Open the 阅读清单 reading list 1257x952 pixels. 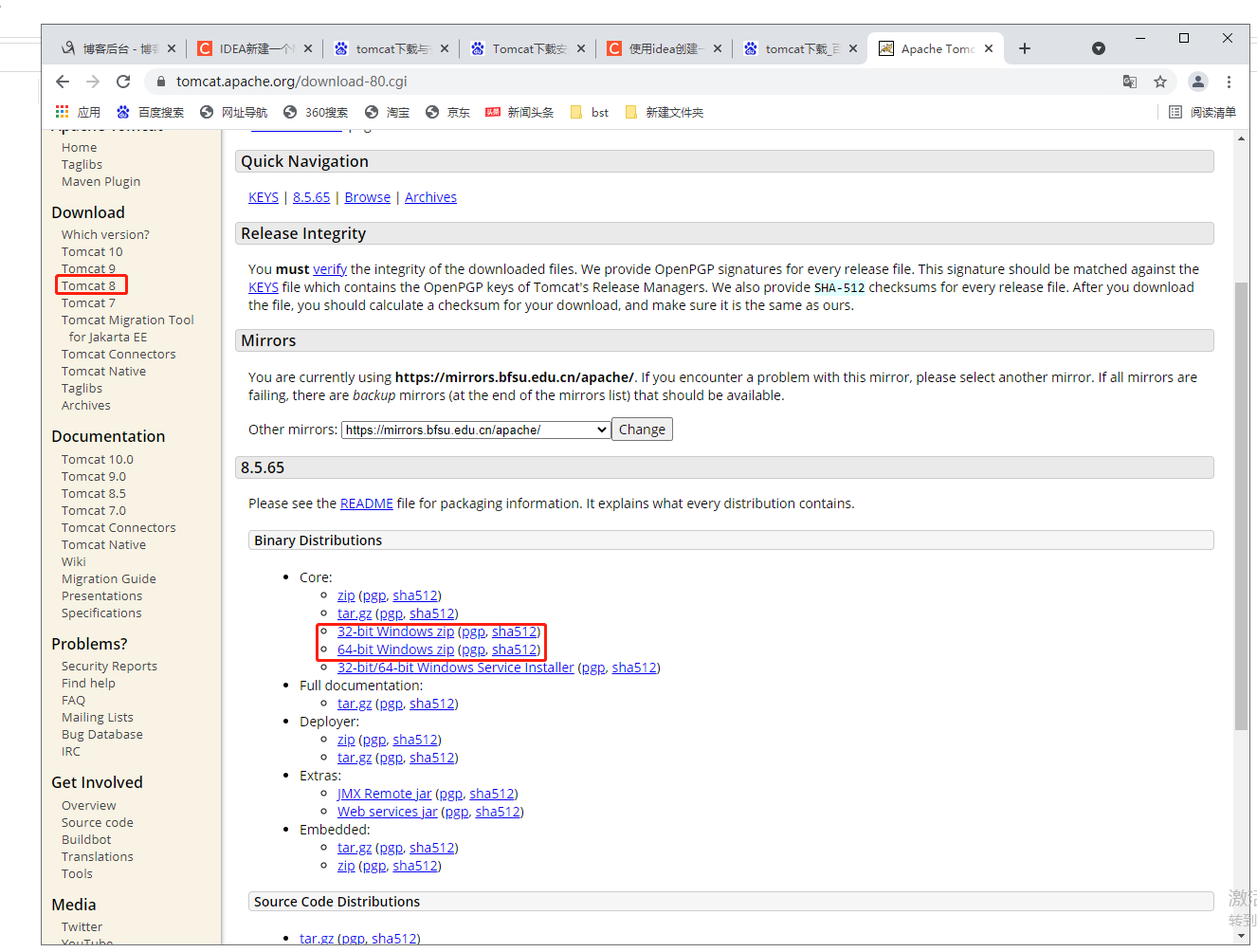[1202, 112]
